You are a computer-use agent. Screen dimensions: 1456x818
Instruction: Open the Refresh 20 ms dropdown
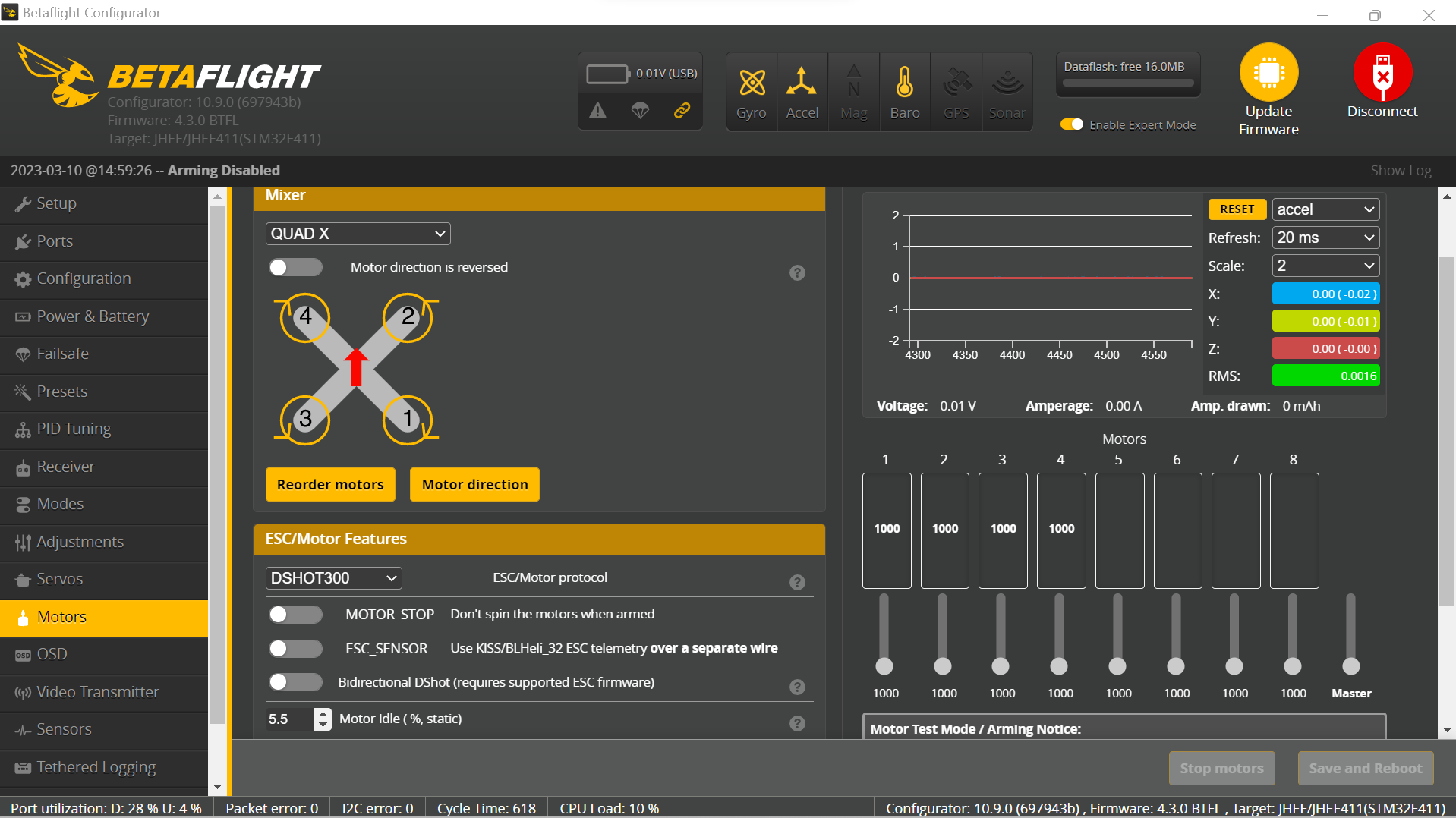(x=1325, y=238)
